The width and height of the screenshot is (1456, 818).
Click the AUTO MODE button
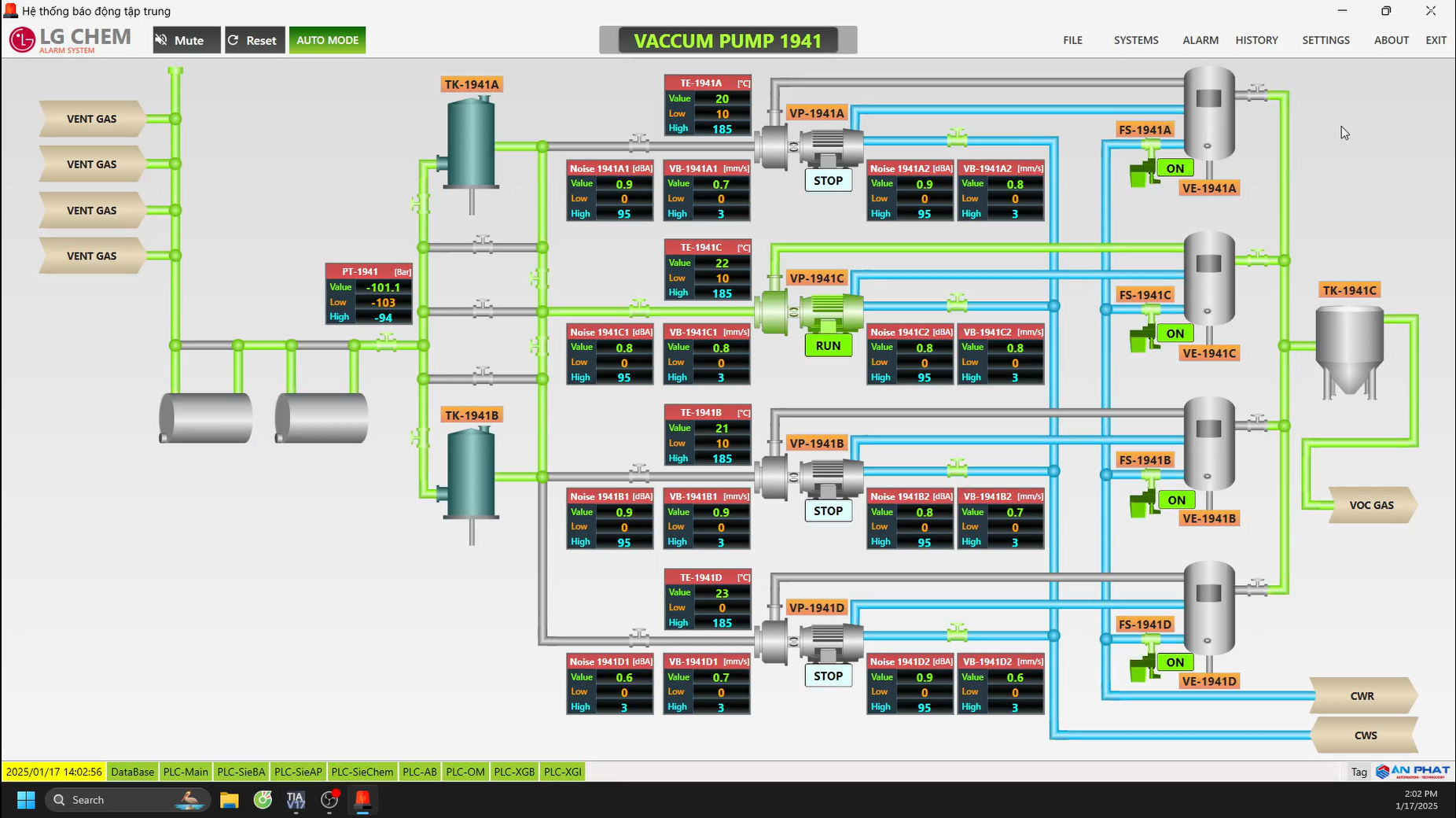point(327,40)
